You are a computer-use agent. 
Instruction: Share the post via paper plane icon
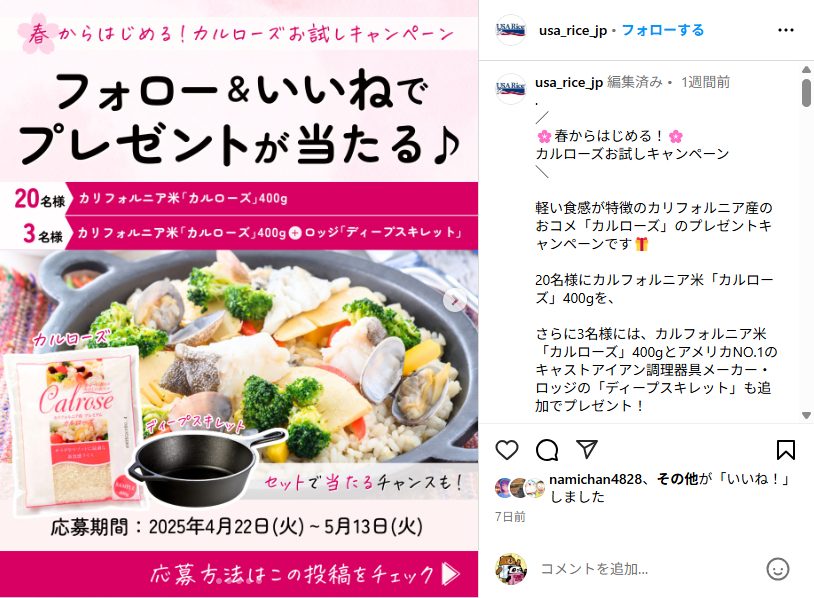(587, 449)
